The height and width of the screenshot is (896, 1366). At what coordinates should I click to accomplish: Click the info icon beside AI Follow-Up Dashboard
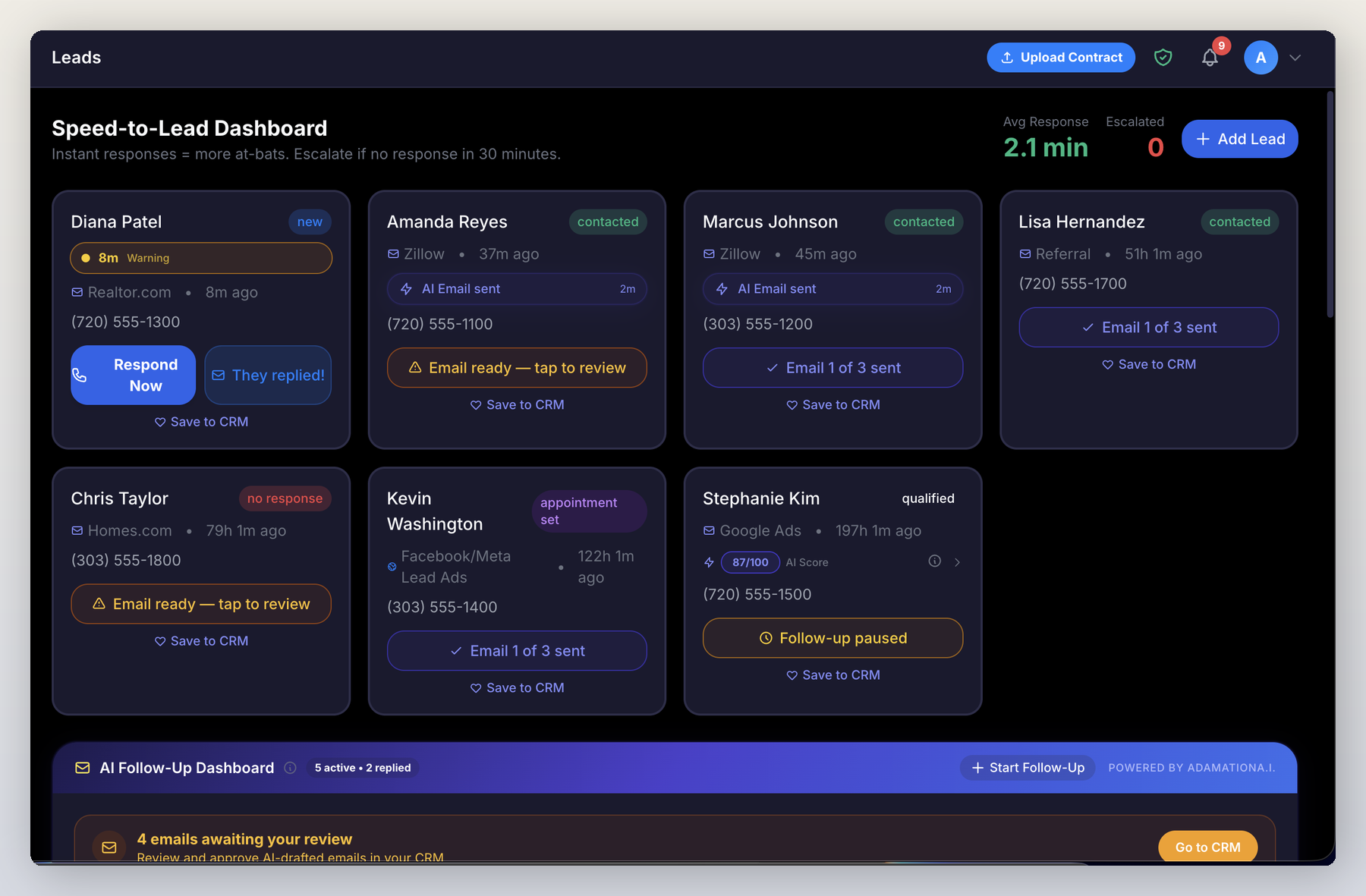point(290,768)
